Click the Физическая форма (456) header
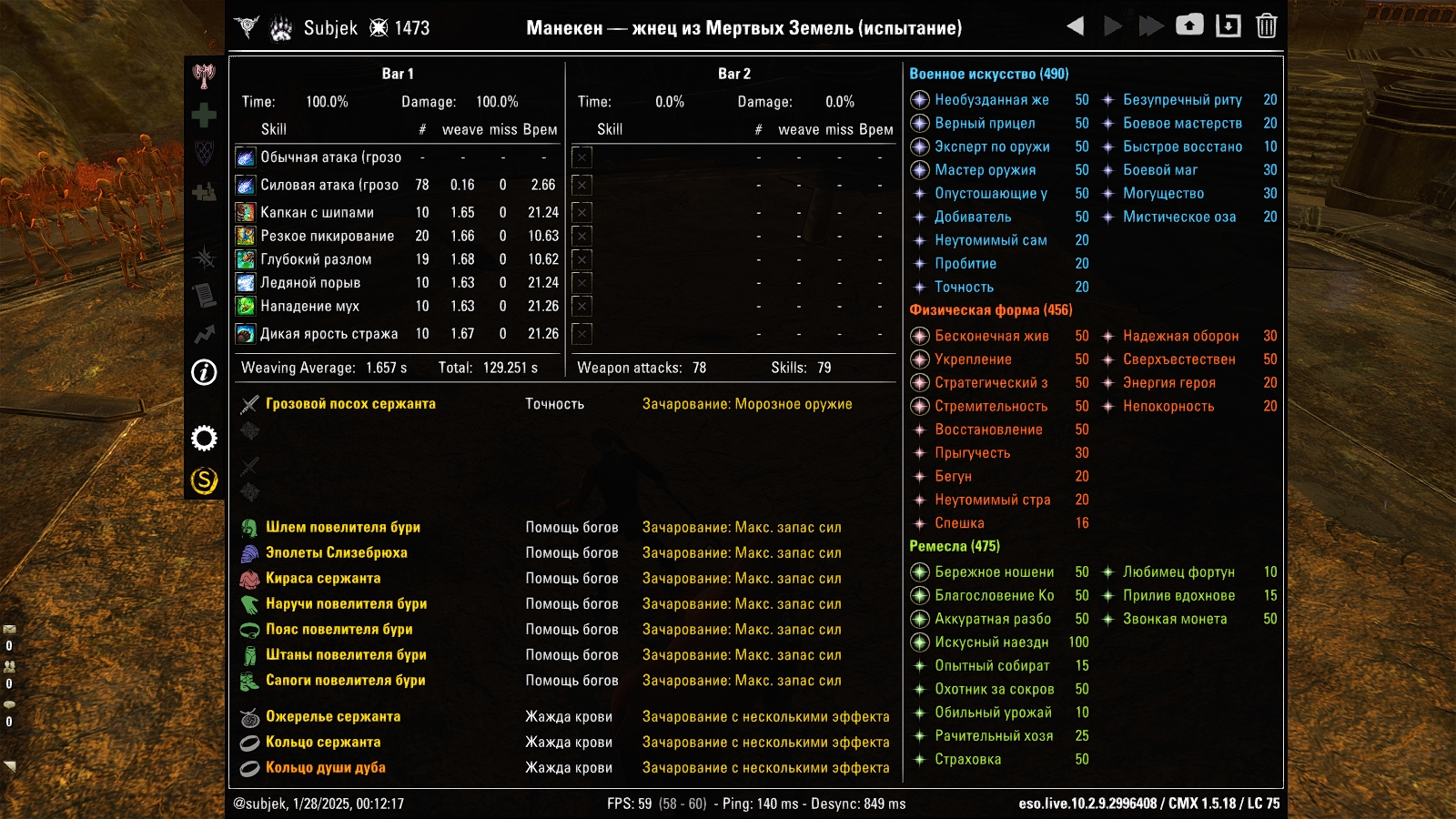Image resolution: width=1456 pixels, height=819 pixels. [991, 310]
